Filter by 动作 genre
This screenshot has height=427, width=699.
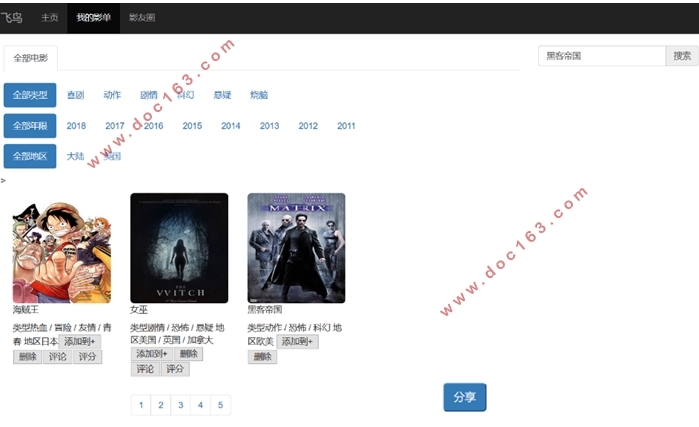pyautogui.click(x=112, y=95)
